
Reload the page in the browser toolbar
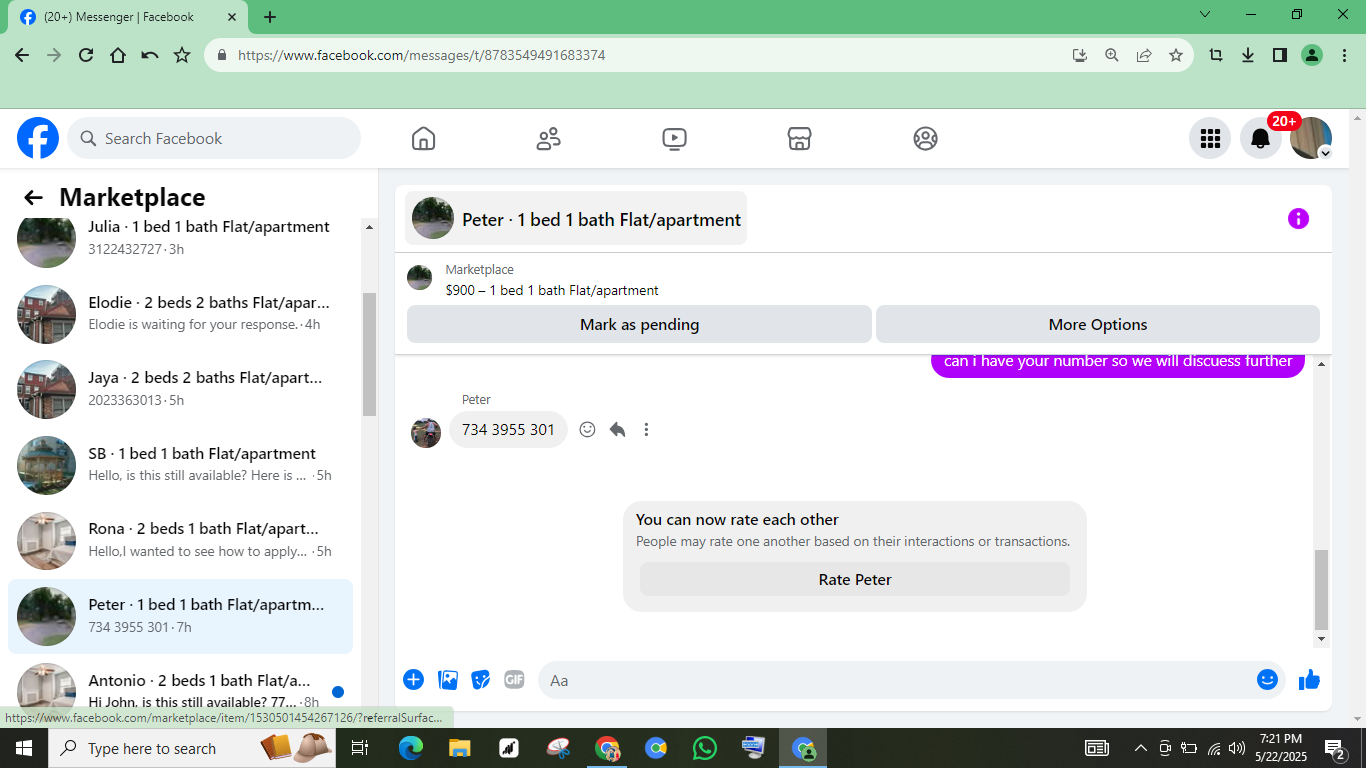coord(86,56)
